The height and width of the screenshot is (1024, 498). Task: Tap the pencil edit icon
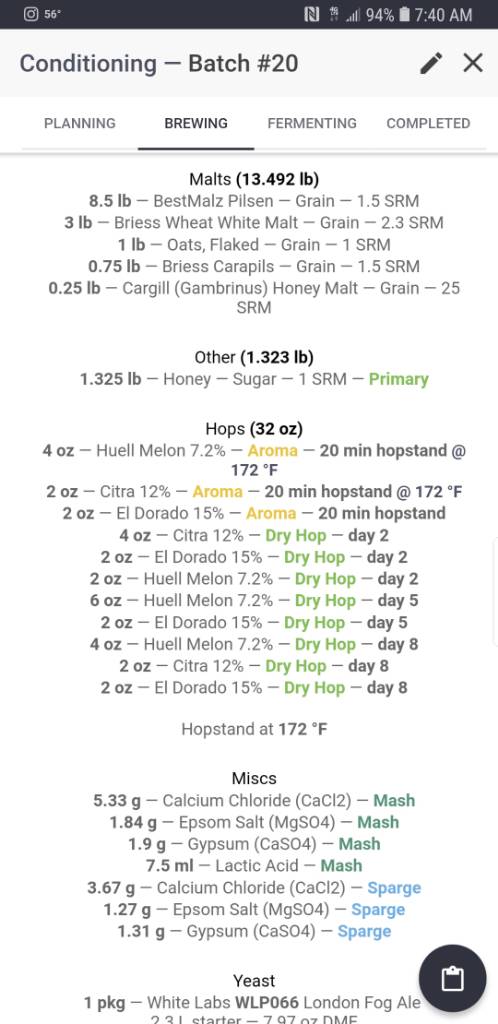point(431,63)
